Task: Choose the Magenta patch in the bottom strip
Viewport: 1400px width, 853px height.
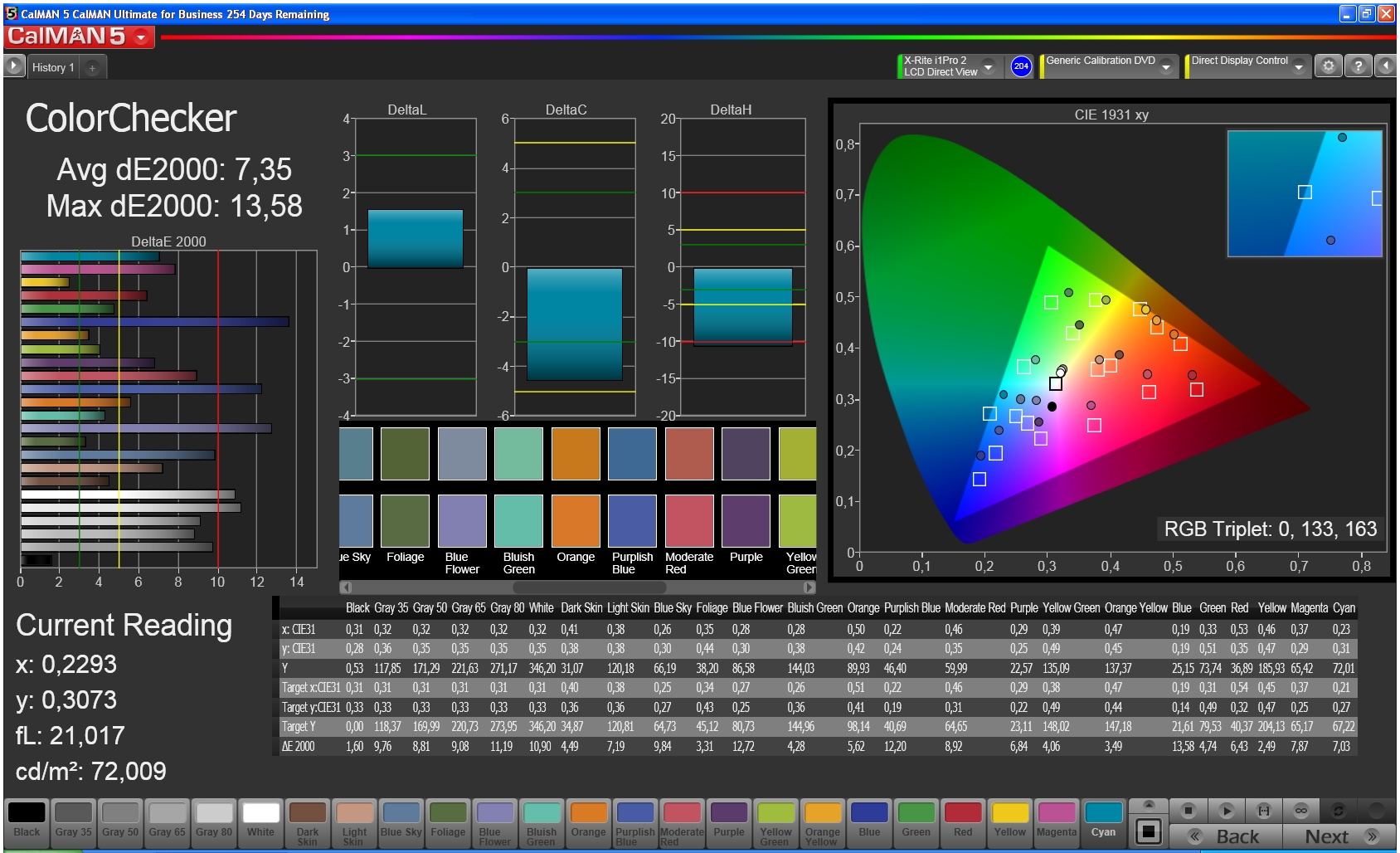Action: (1057, 823)
